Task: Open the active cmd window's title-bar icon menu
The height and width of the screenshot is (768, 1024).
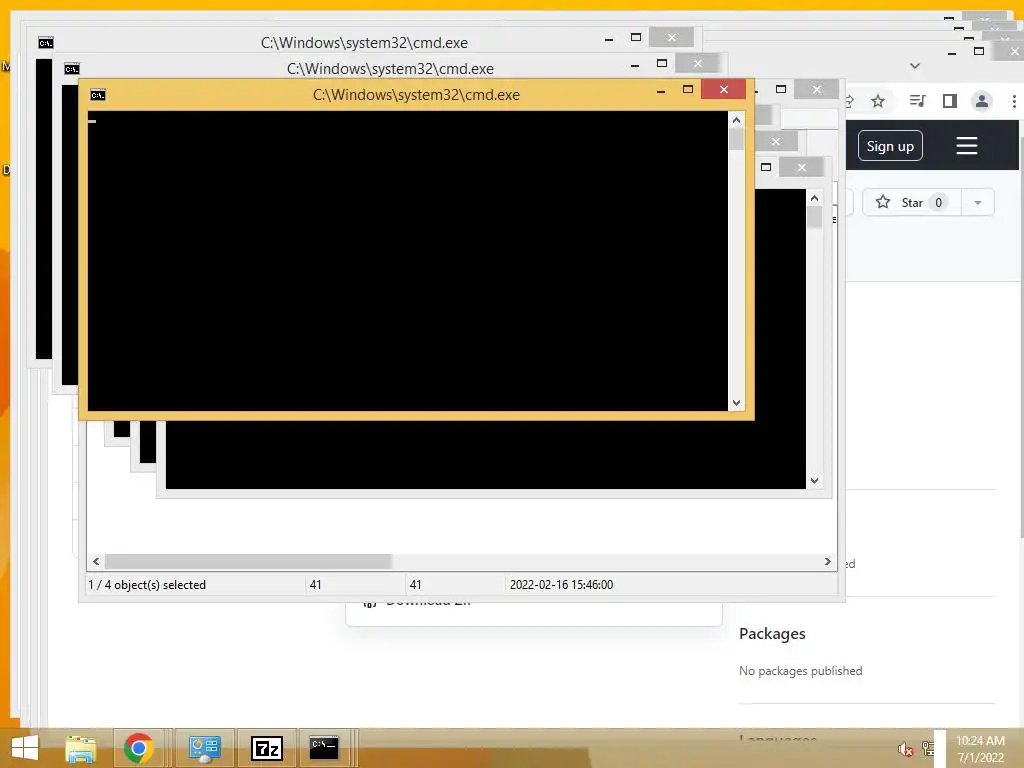Action: pos(98,95)
